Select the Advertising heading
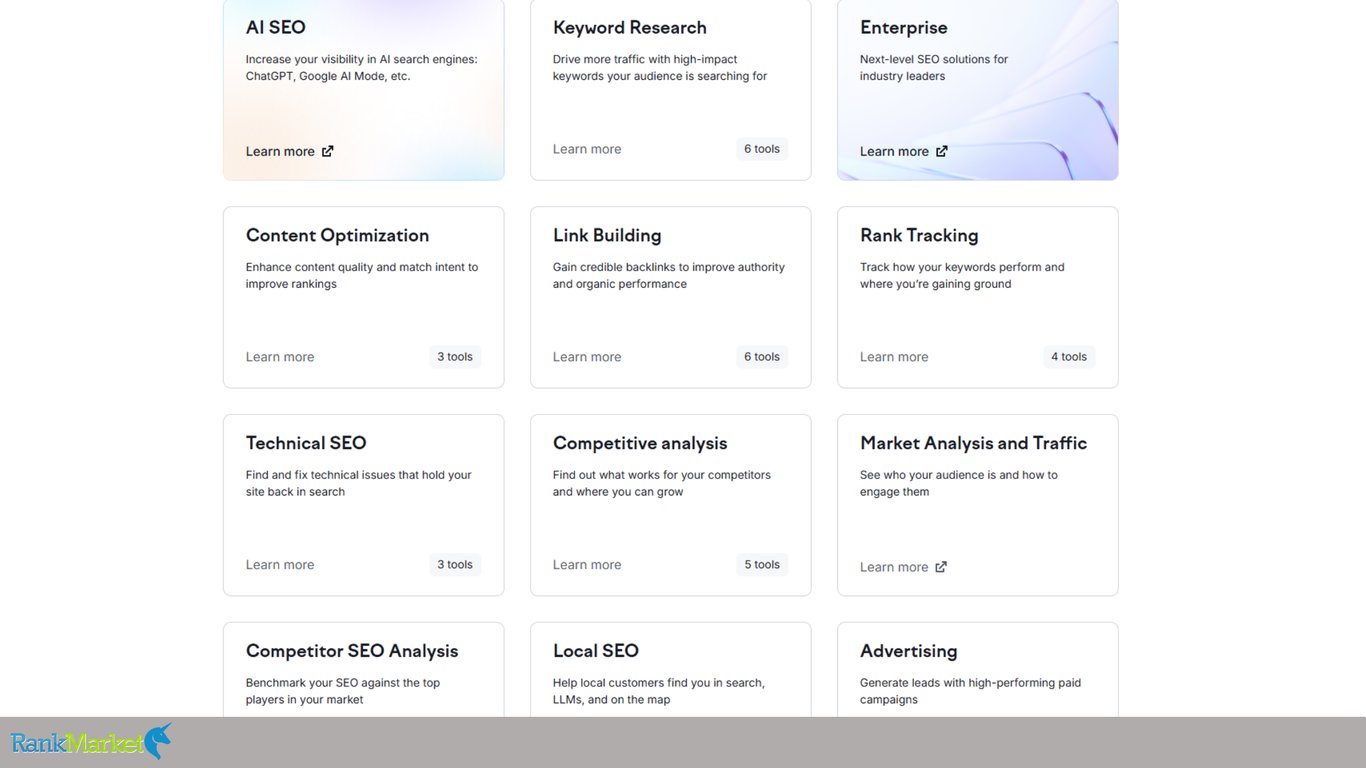The image size is (1366, 768). click(x=909, y=651)
